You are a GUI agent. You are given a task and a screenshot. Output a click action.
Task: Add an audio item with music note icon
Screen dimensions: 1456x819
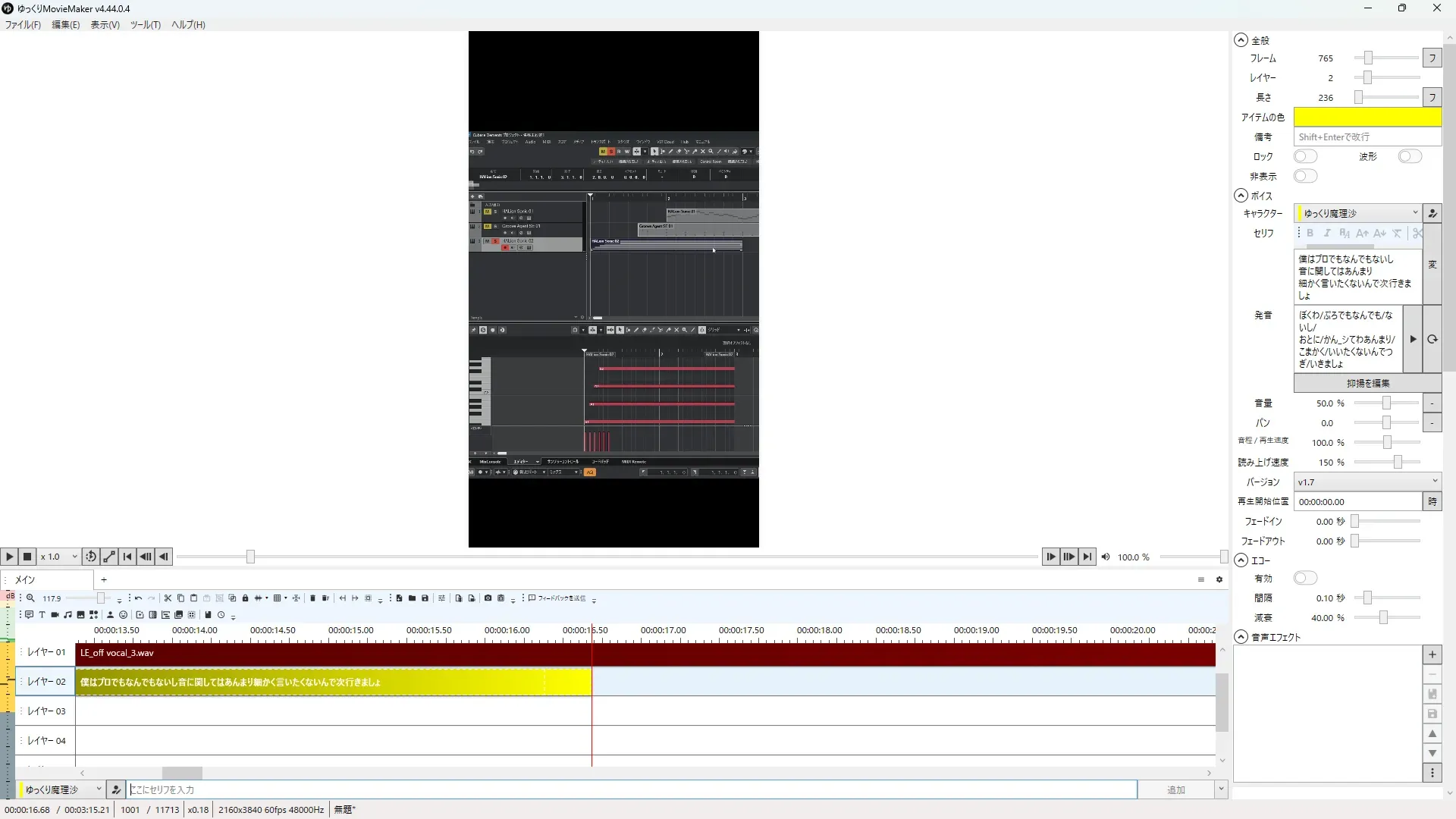tap(67, 615)
